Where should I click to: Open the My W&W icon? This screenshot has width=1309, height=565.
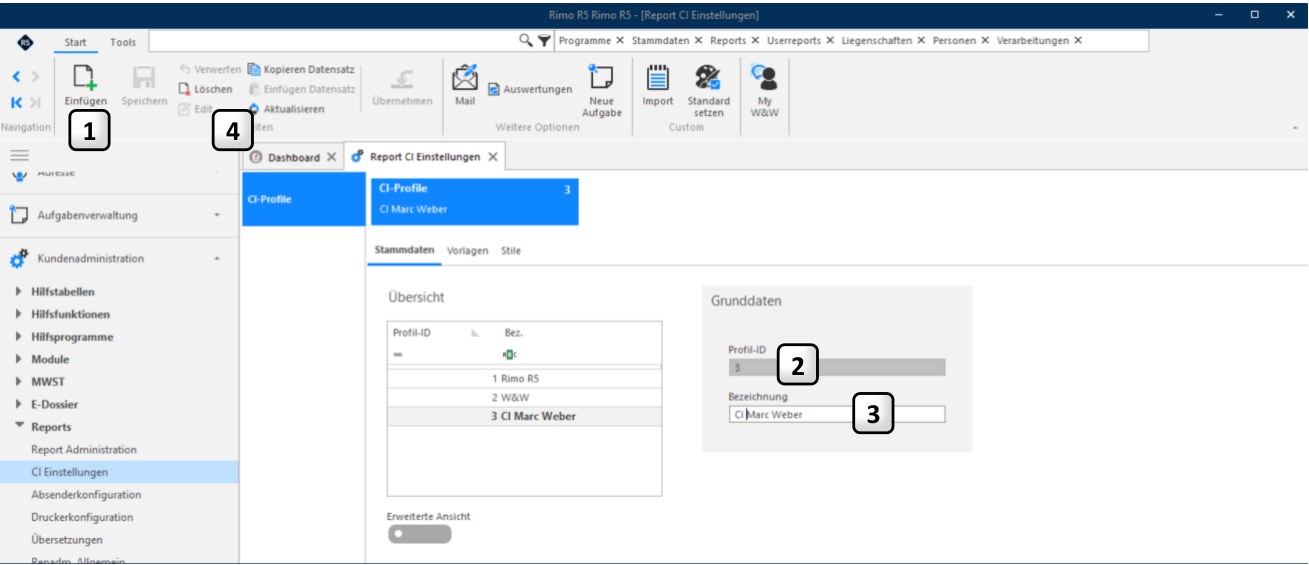(764, 78)
